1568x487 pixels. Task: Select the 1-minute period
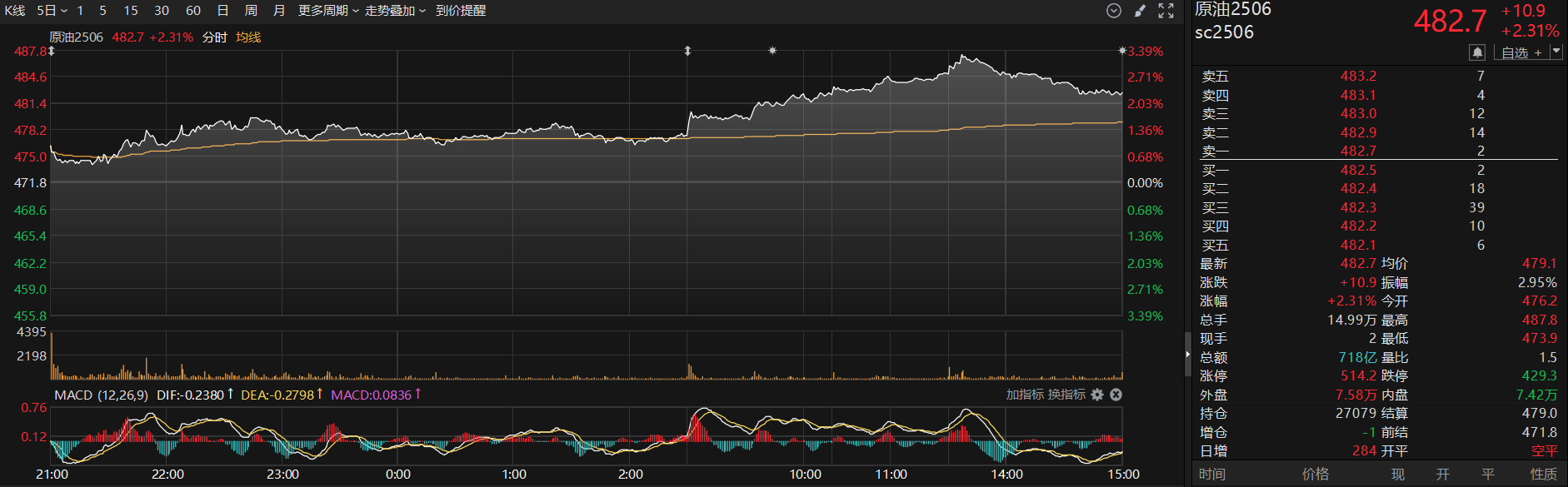(x=80, y=11)
